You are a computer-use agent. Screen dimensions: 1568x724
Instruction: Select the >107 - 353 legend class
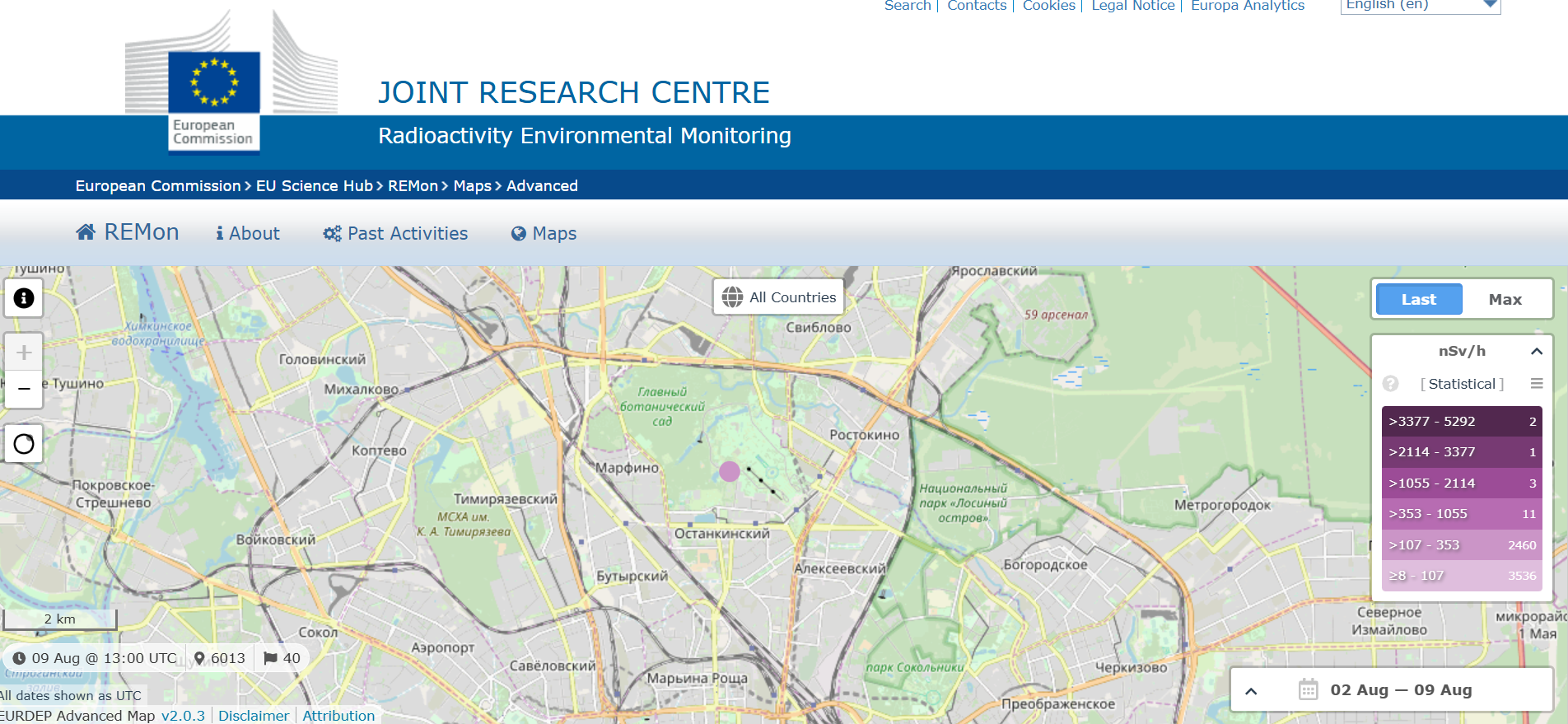tap(1462, 544)
